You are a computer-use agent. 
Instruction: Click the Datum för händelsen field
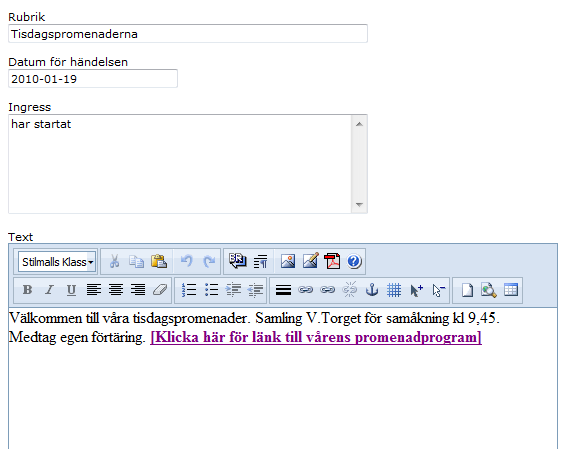[x=93, y=79]
